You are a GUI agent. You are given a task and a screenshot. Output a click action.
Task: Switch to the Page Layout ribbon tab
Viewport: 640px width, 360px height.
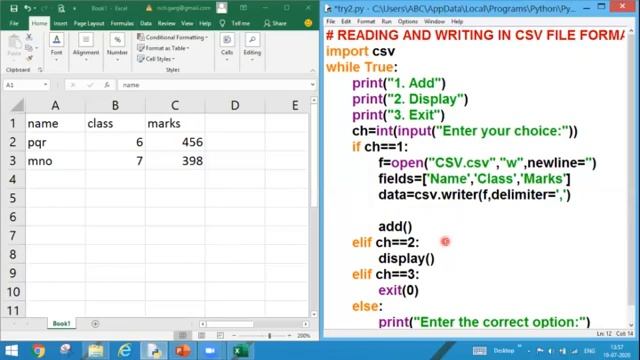pos(89,24)
